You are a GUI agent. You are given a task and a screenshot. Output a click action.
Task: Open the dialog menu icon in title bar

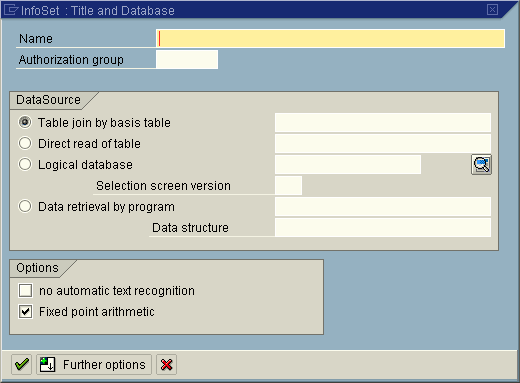pos(10,10)
